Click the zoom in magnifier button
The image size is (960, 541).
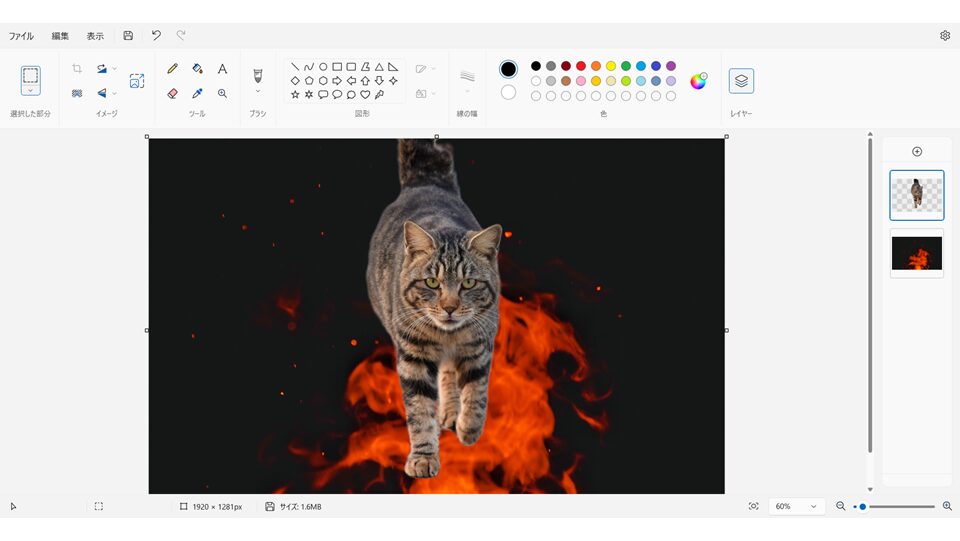click(947, 506)
